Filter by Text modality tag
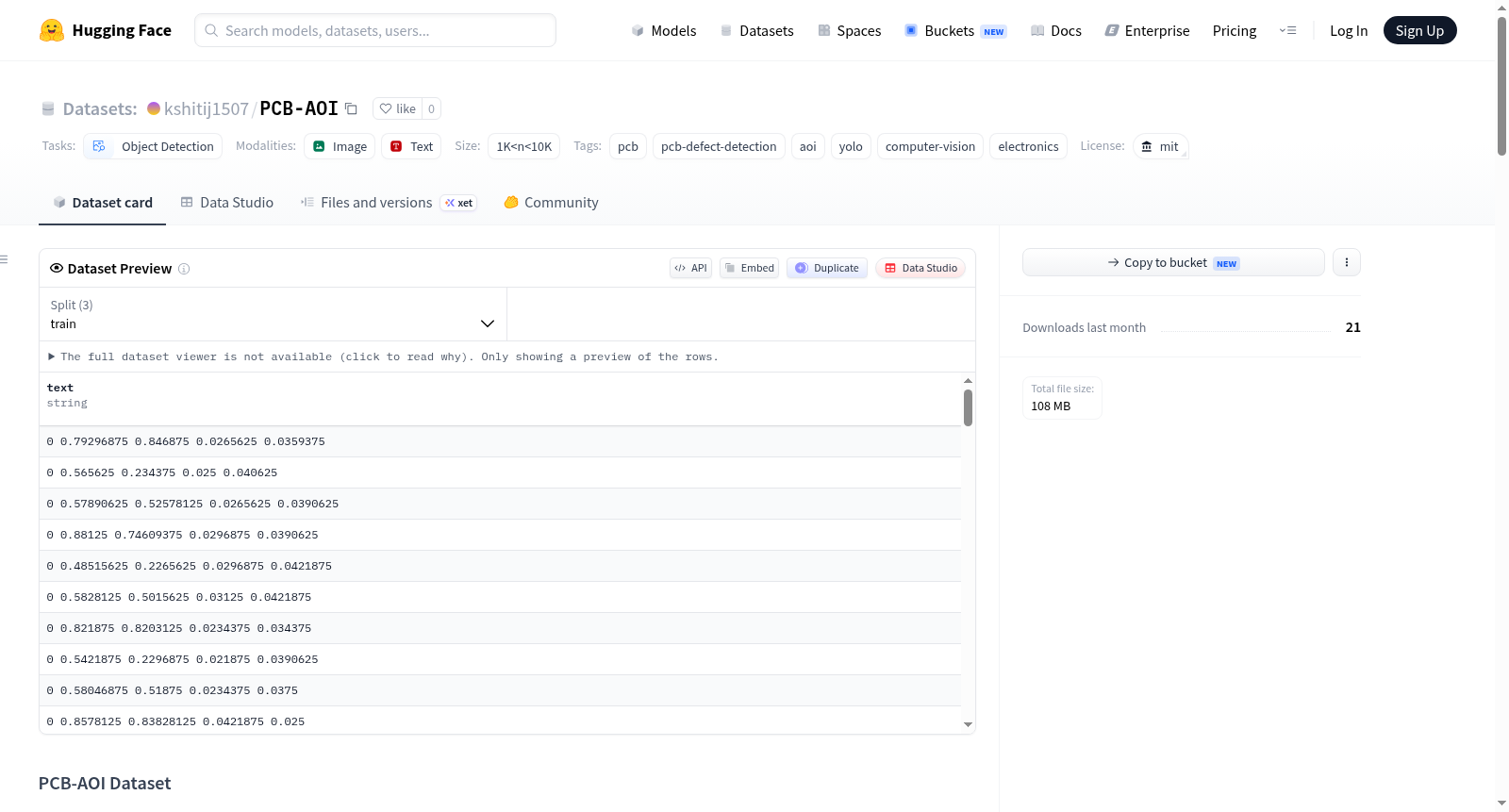The height and width of the screenshot is (812, 1509). pyautogui.click(x=411, y=146)
